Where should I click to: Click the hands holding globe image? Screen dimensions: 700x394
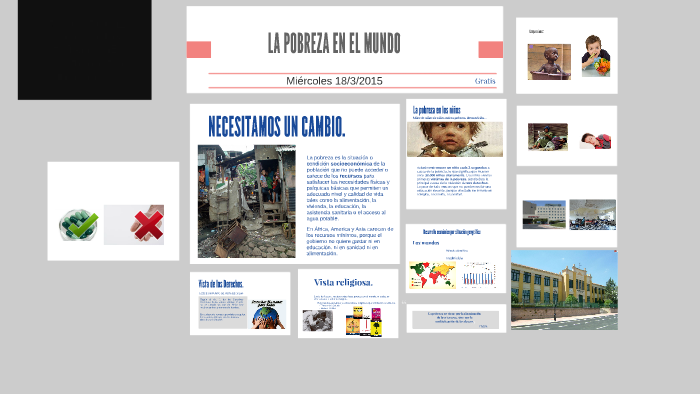[268, 314]
